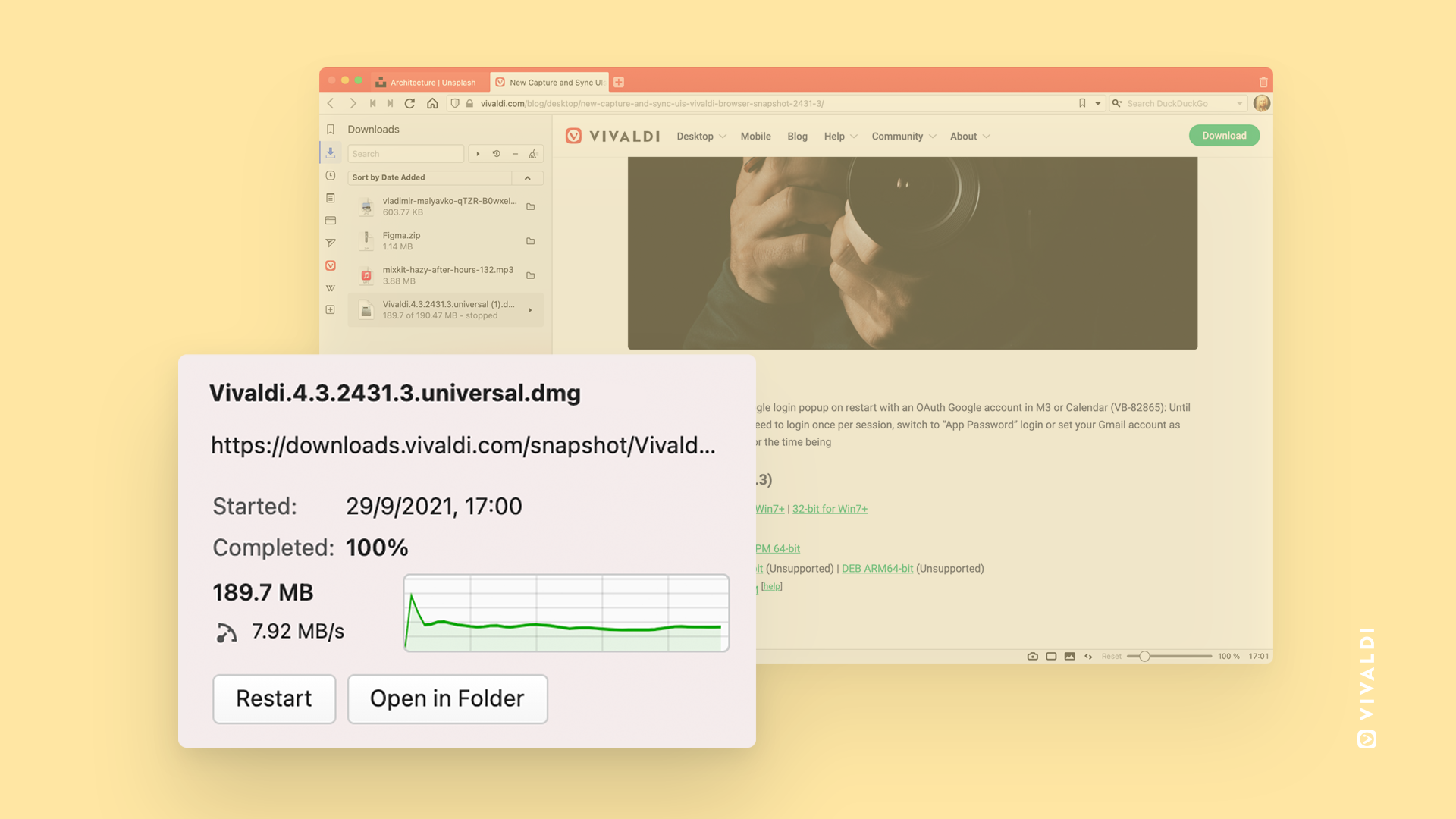This screenshot has width=1456, height=819.
Task: Expand the Help menu in Vivaldi nav
Action: (x=838, y=135)
